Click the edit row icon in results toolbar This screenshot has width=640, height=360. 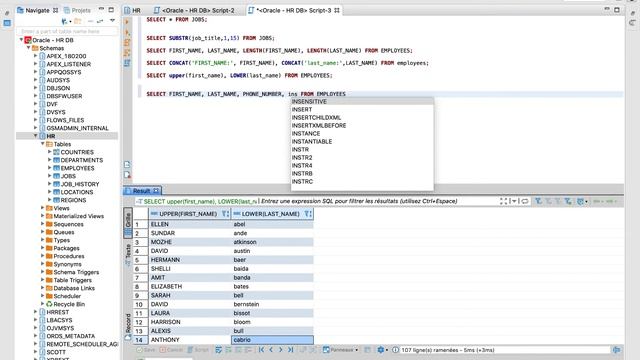[x=219, y=350]
